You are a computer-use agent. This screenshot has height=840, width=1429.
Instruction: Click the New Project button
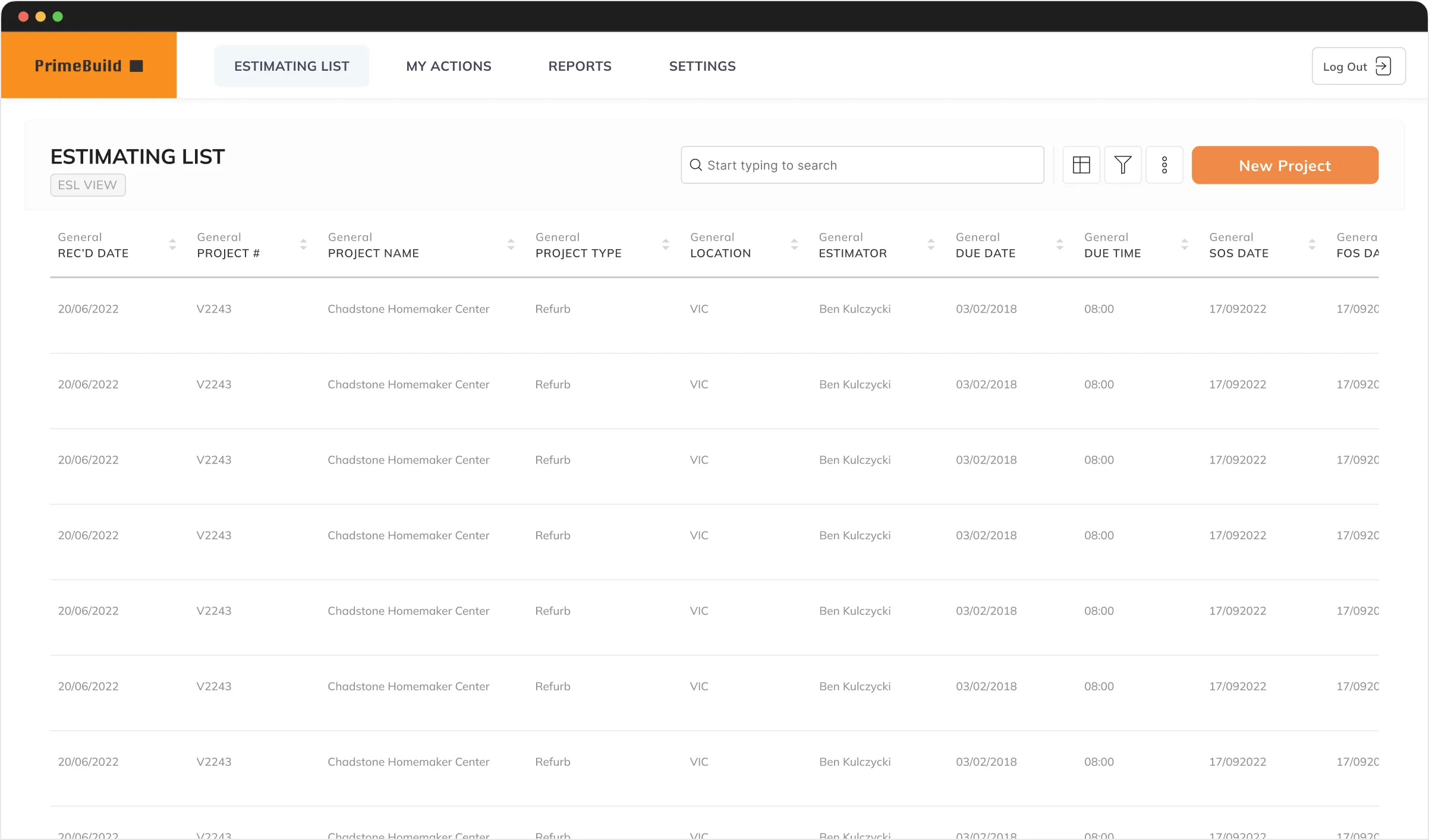[1285, 165]
